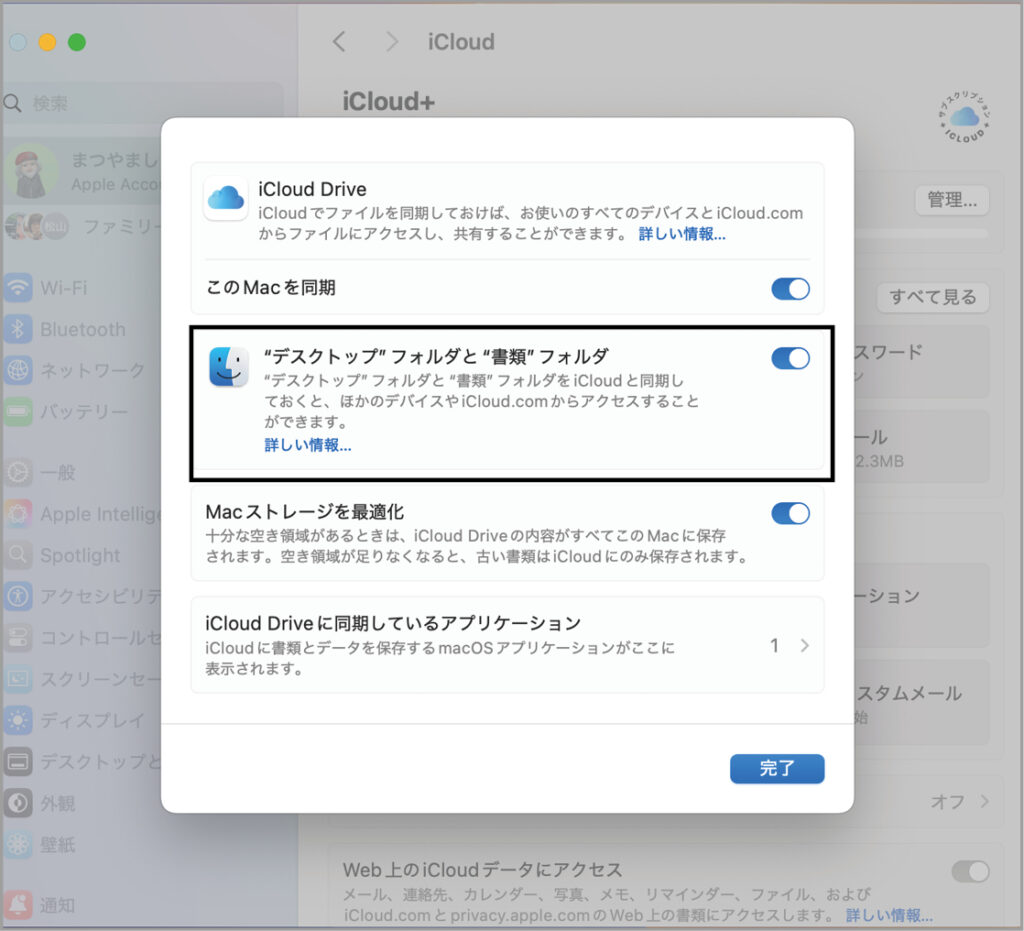This screenshot has height=931, width=1024.
Task: Expand the オフ row chevron in iCloud window
Action: click(x=984, y=801)
